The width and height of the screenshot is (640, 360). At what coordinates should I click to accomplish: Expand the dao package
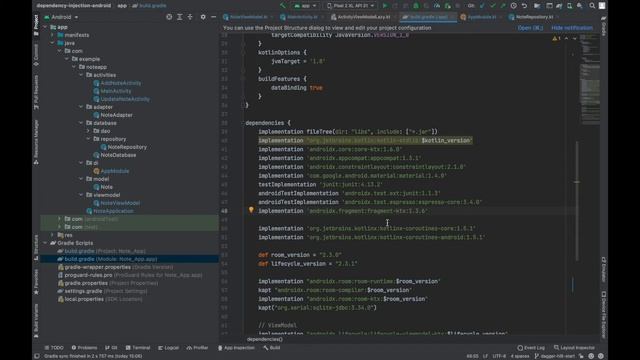coord(88,131)
